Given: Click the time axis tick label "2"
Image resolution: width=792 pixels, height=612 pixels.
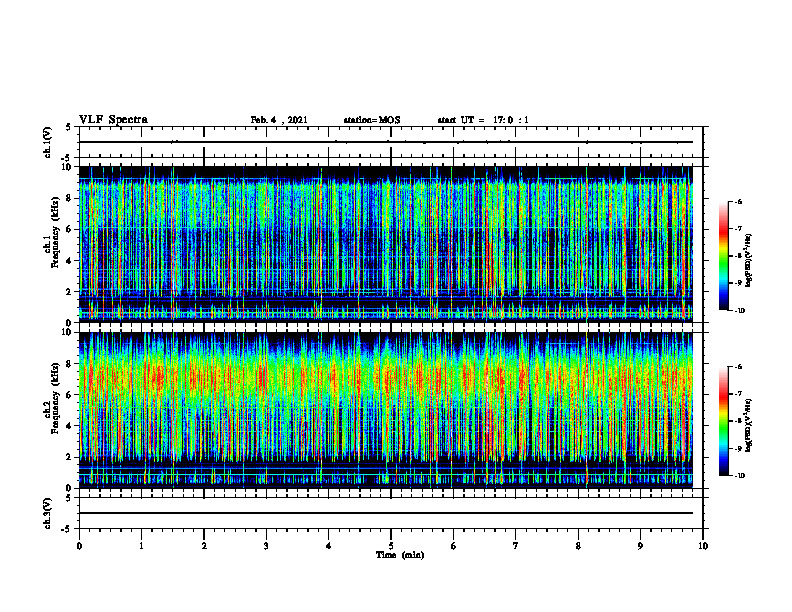Looking at the screenshot, I should click(204, 546).
